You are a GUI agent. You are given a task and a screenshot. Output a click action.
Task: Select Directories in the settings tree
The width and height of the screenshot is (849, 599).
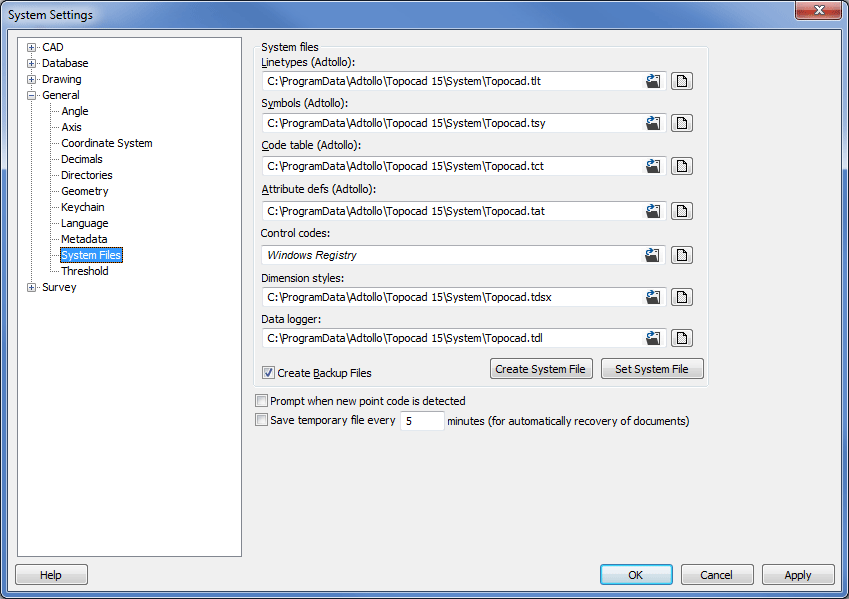[x=86, y=175]
